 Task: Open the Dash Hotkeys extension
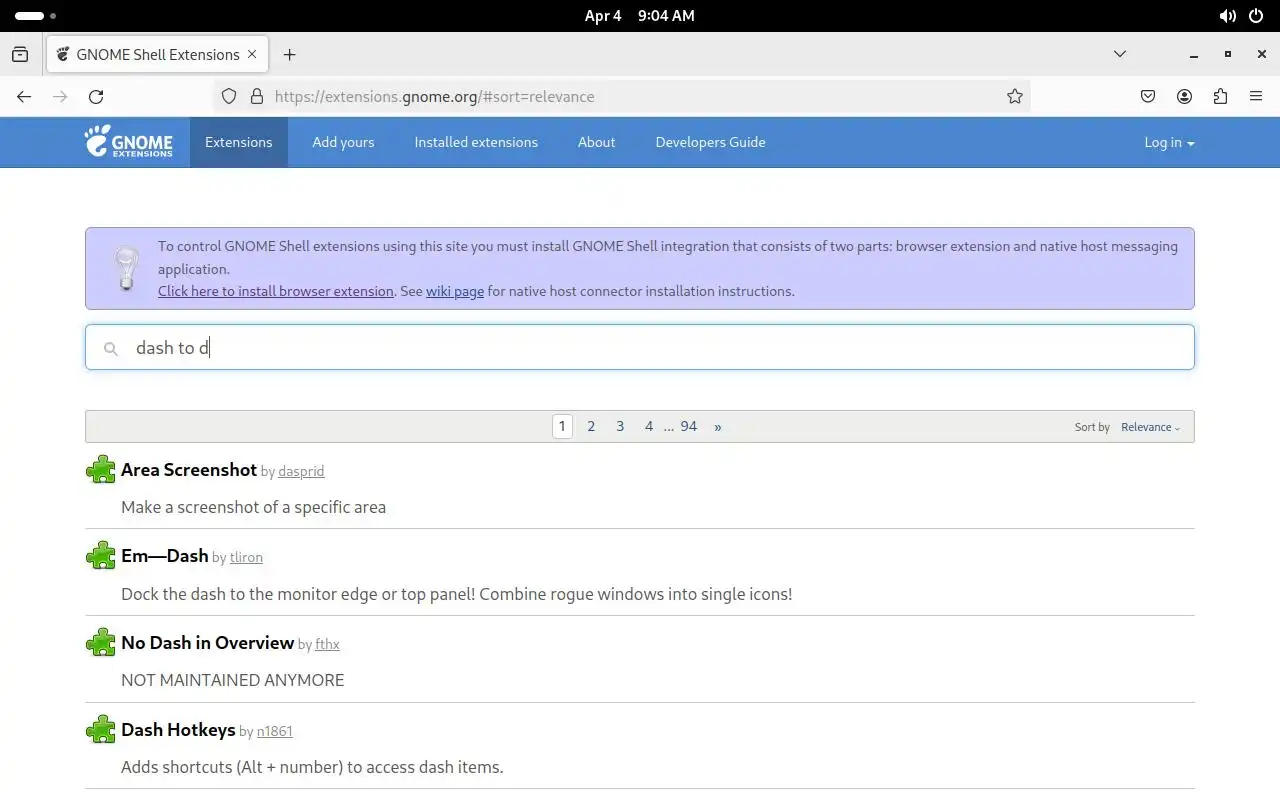coord(178,730)
